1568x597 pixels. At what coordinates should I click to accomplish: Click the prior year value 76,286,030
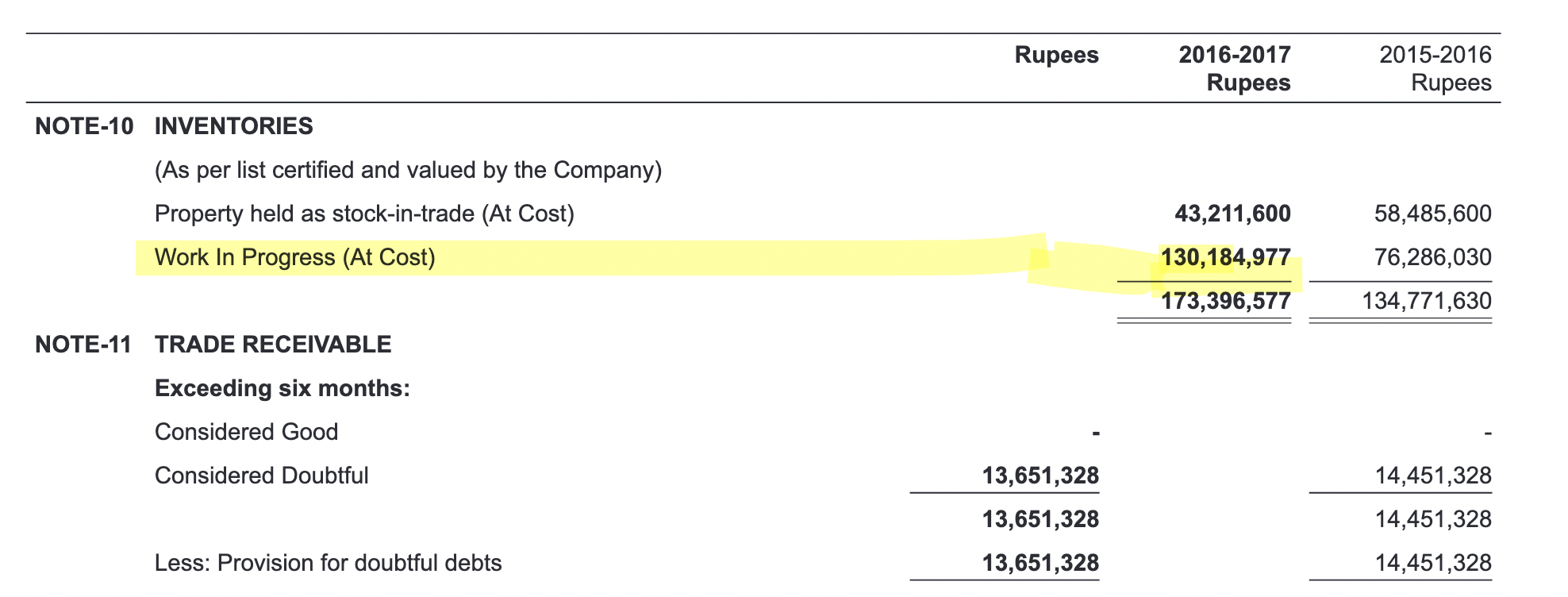(x=1433, y=257)
